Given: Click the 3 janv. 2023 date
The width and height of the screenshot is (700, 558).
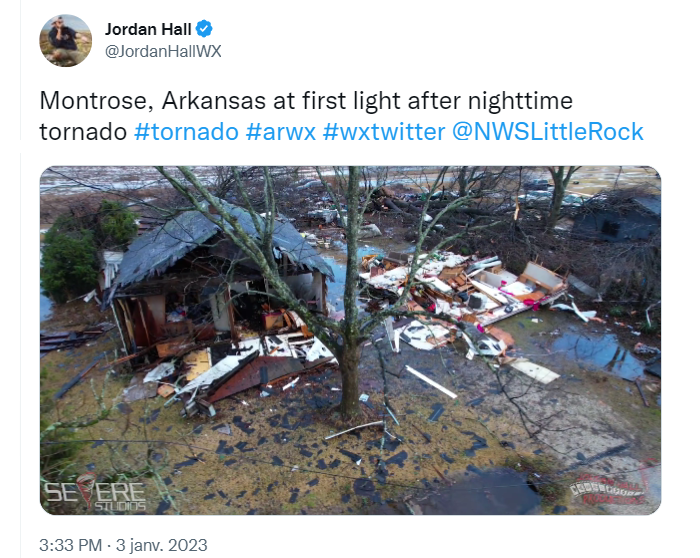Looking at the screenshot, I should [x=162, y=545].
